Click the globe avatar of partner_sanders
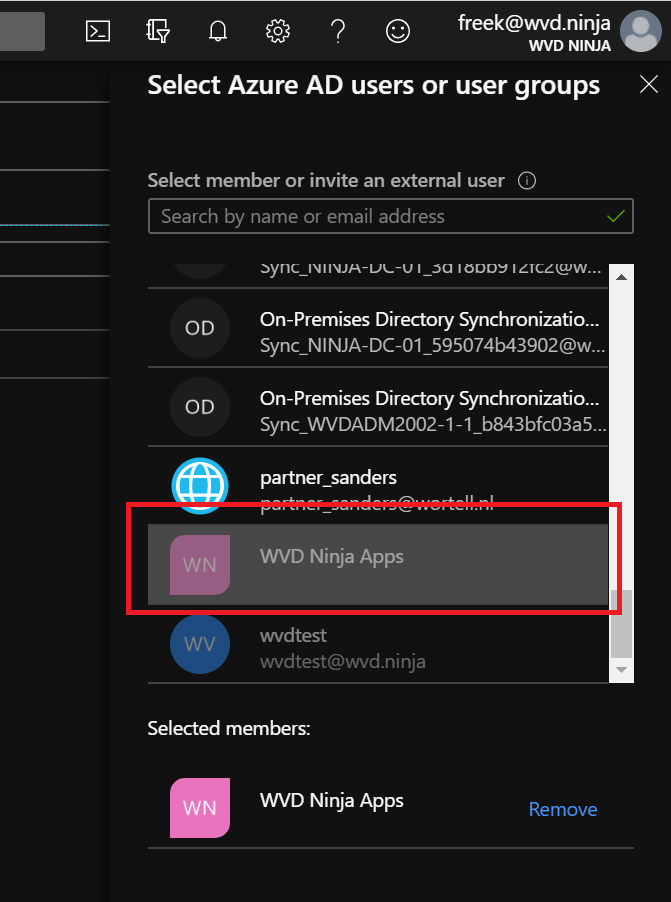Viewport: 671px width, 902px height. pos(200,486)
